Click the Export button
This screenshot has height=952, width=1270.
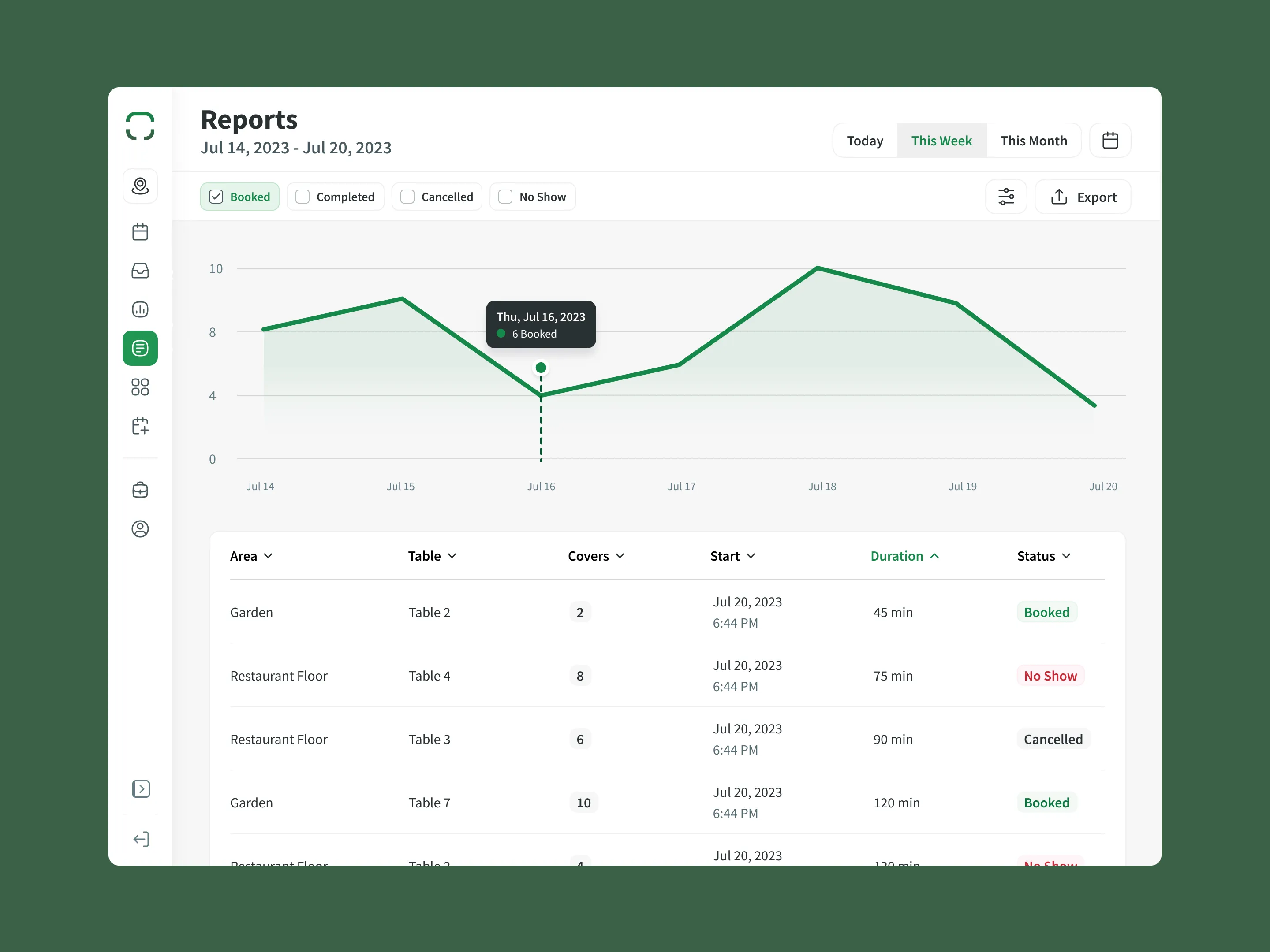pyautogui.click(x=1083, y=197)
